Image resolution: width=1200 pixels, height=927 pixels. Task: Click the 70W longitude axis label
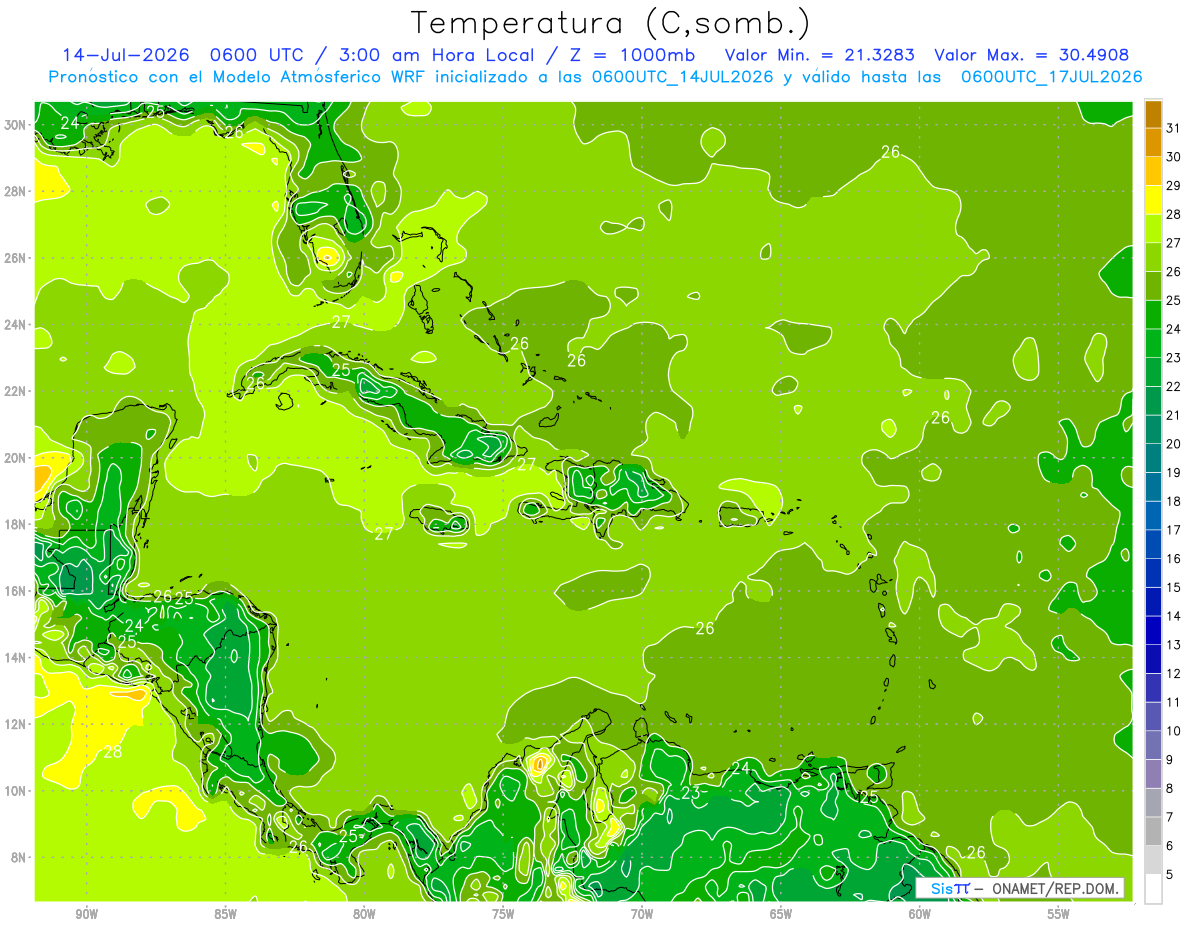coord(642,914)
